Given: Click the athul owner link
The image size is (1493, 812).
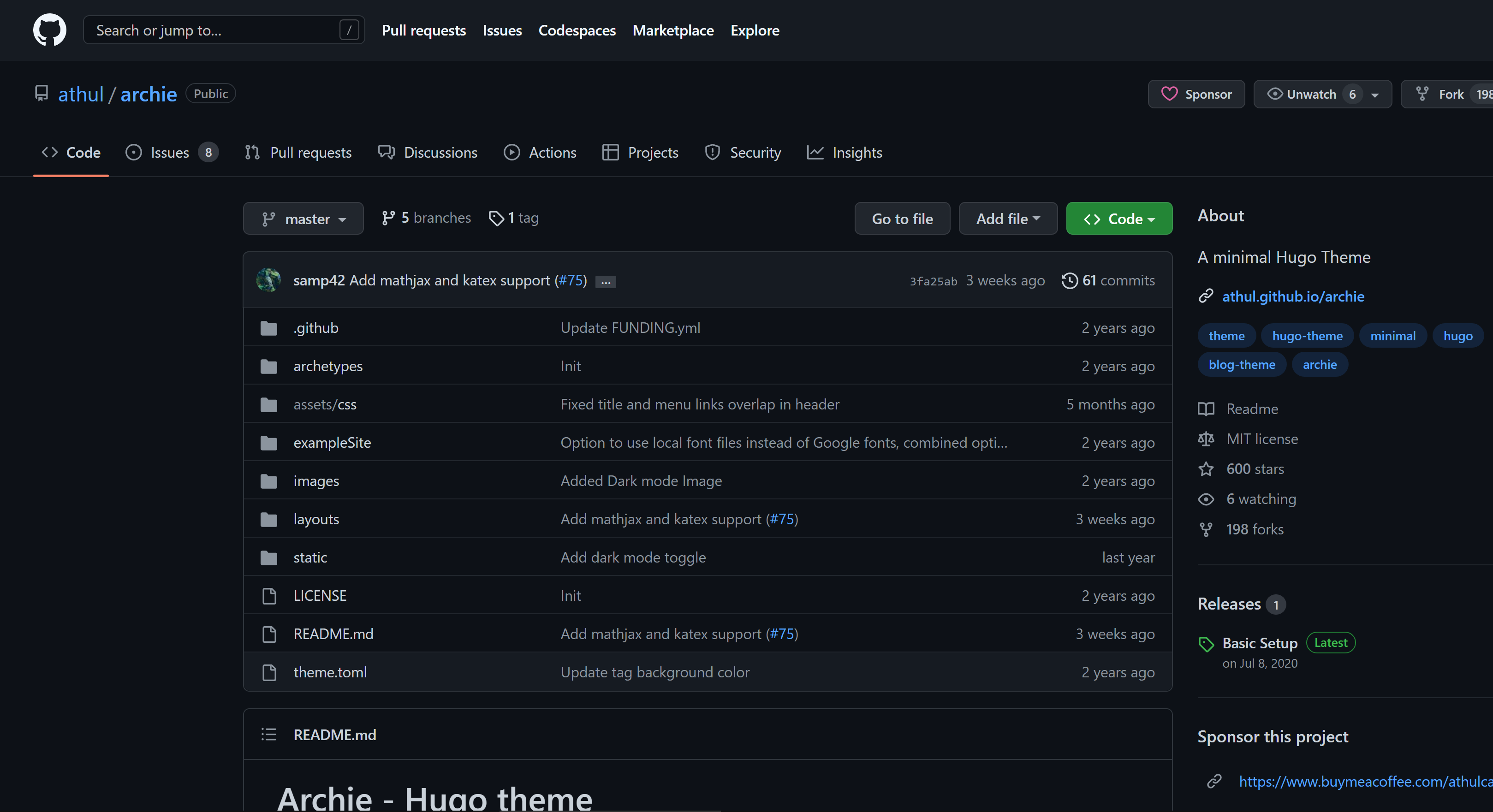Looking at the screenshot, I should [x=81, y=94].
